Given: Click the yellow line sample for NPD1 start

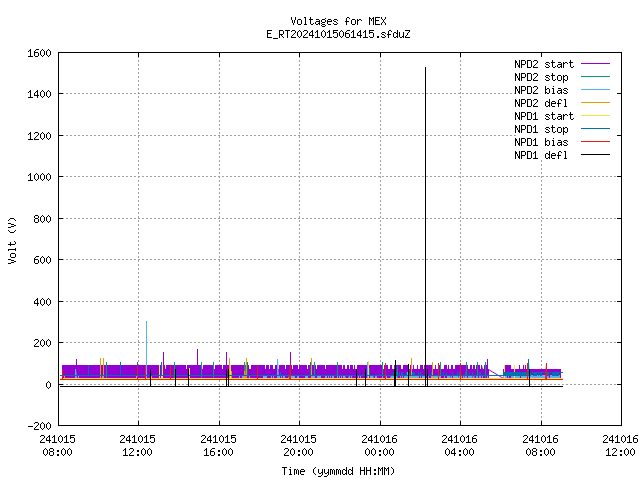Looking at the screenshot, I should click(x=595, y=116).
